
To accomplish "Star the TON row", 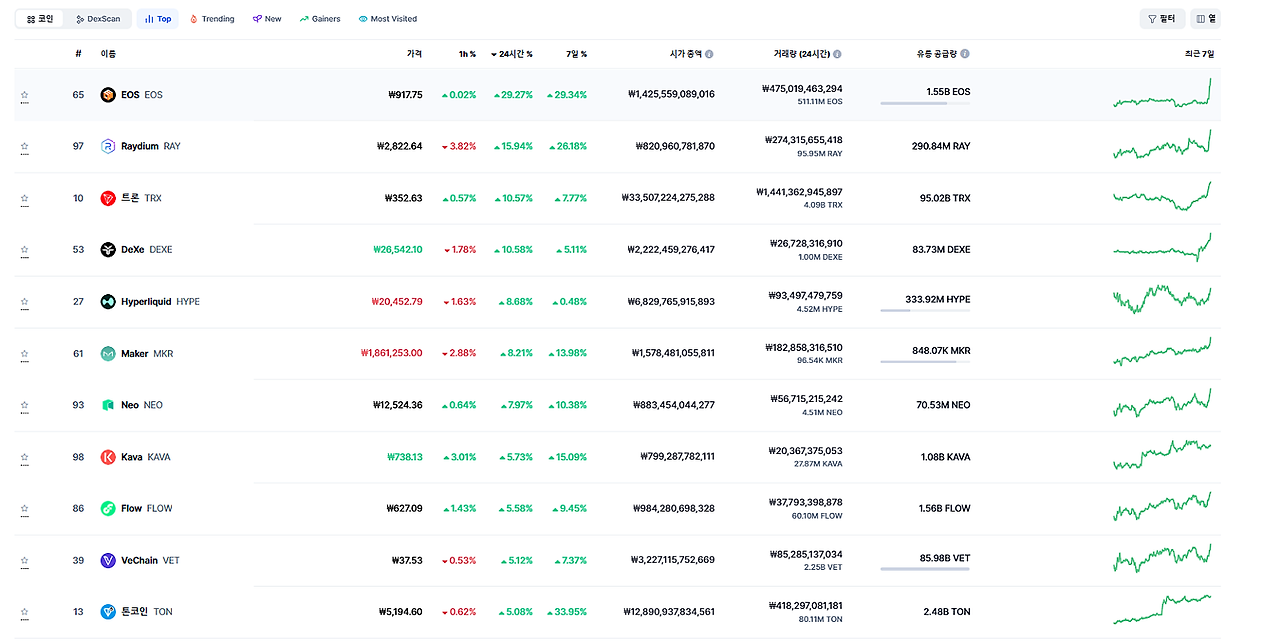I will [x=25, y=614].
